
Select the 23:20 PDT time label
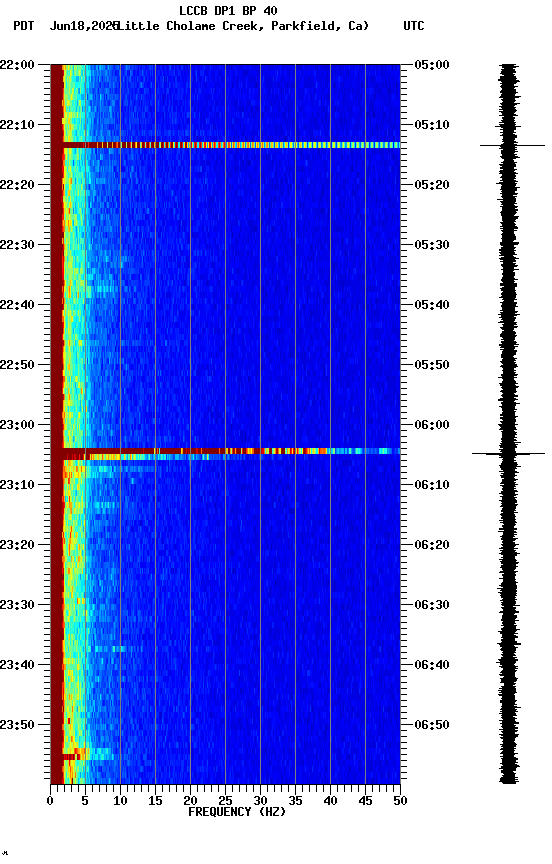tap(17, 546)
